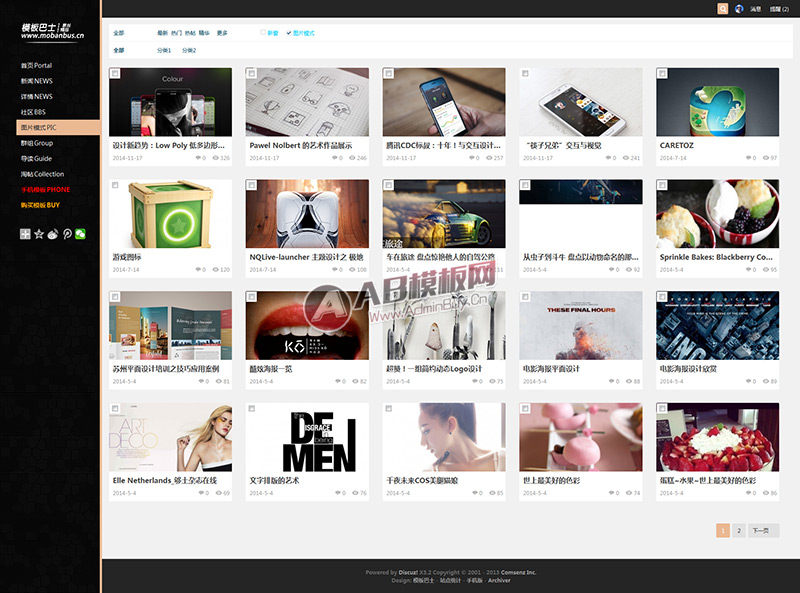Click the Tencent Weibo icon in sidebar
The image size is (800, 593).
coord(67,233)
